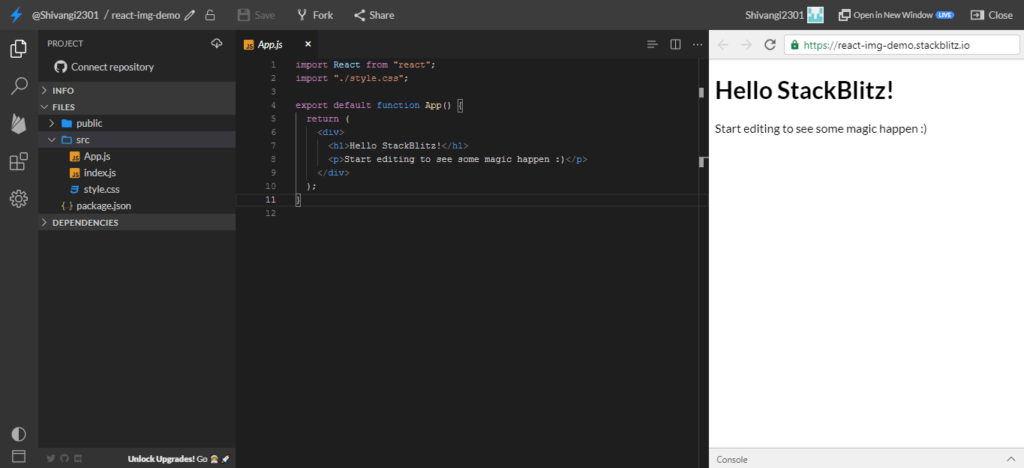Viewport: 1024px width, 468px height.
Task: Open the Firebase sidebar icon
Action: coord(19,123)
